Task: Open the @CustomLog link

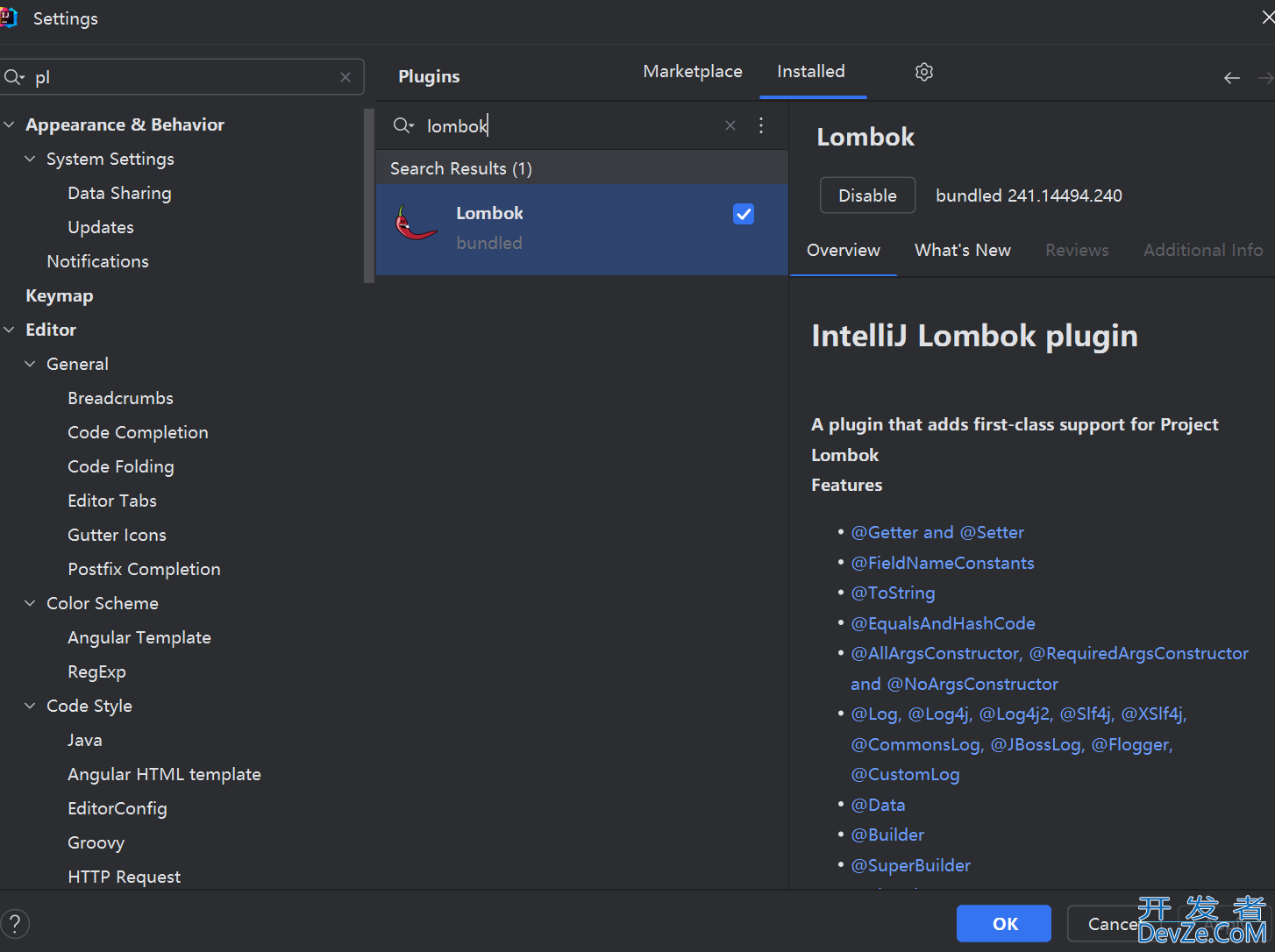Action: (x=905, y=775)
